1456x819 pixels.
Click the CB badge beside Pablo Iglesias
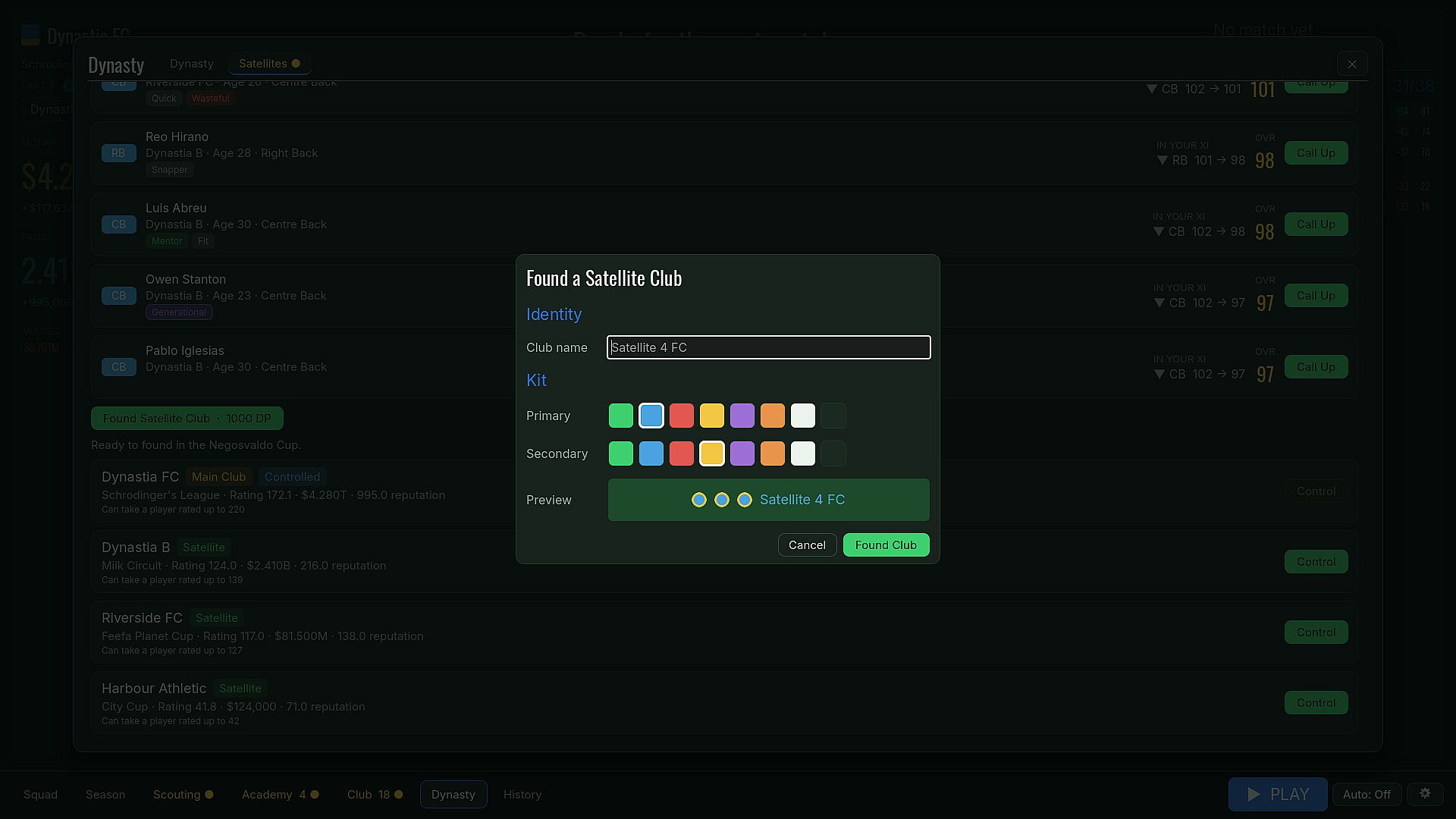(x=118, y=367)
